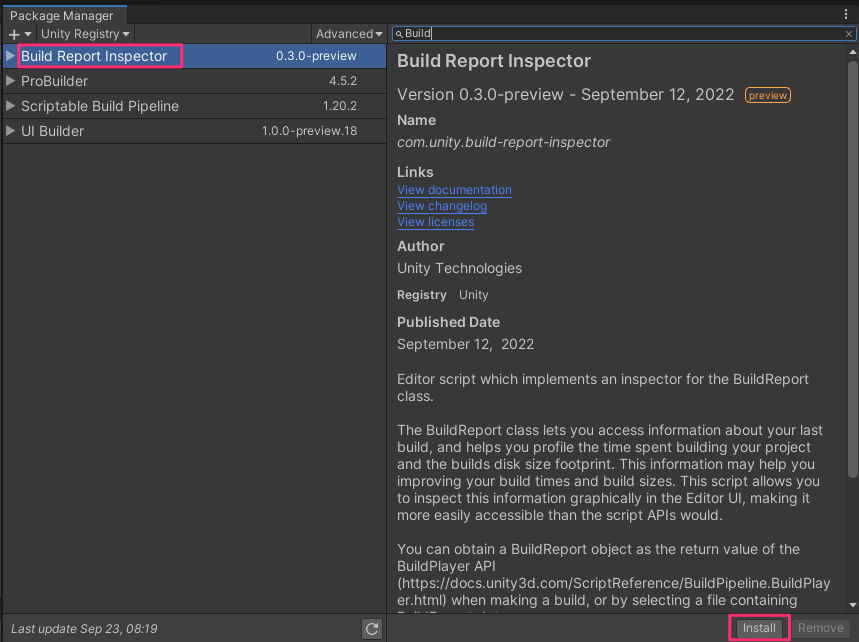Expand Build Report Inspector versions arrow
The height and width of the screenshot is (642, 859).
10,56
